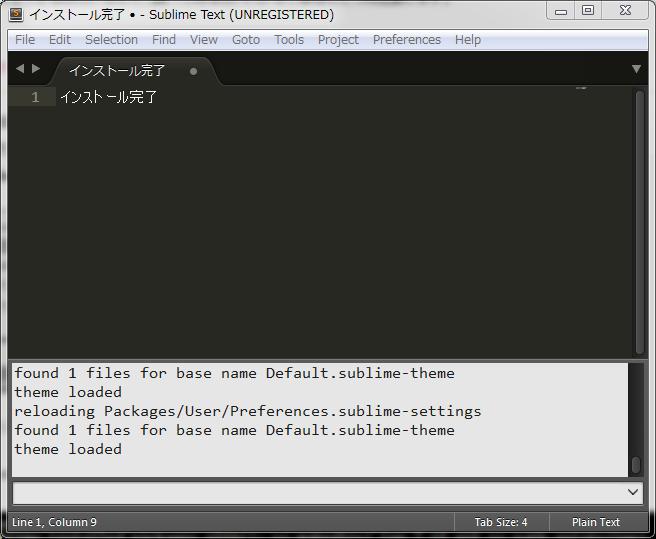Open the Goto menu
The height and width of the screenshot is (539, 656).
coord(246,40)
